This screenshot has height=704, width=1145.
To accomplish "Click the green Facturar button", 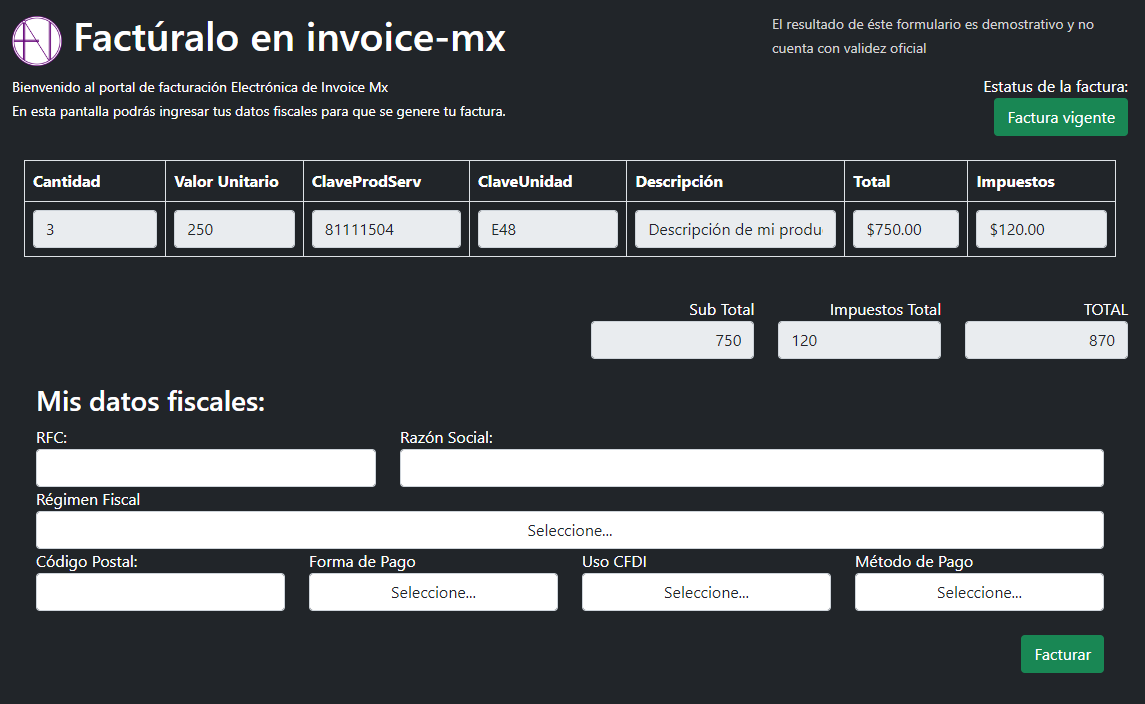I will [x=1062, y=654].
